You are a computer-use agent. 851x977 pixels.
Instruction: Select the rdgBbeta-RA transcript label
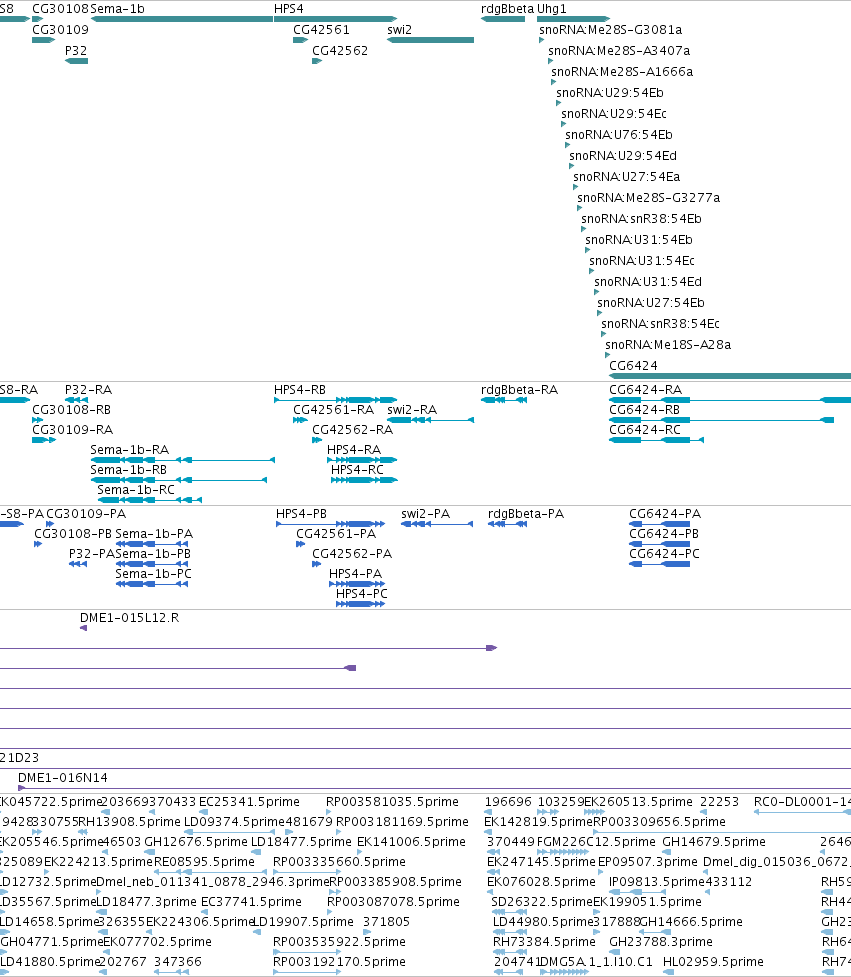pyautogui.click(x=520, y=389)
